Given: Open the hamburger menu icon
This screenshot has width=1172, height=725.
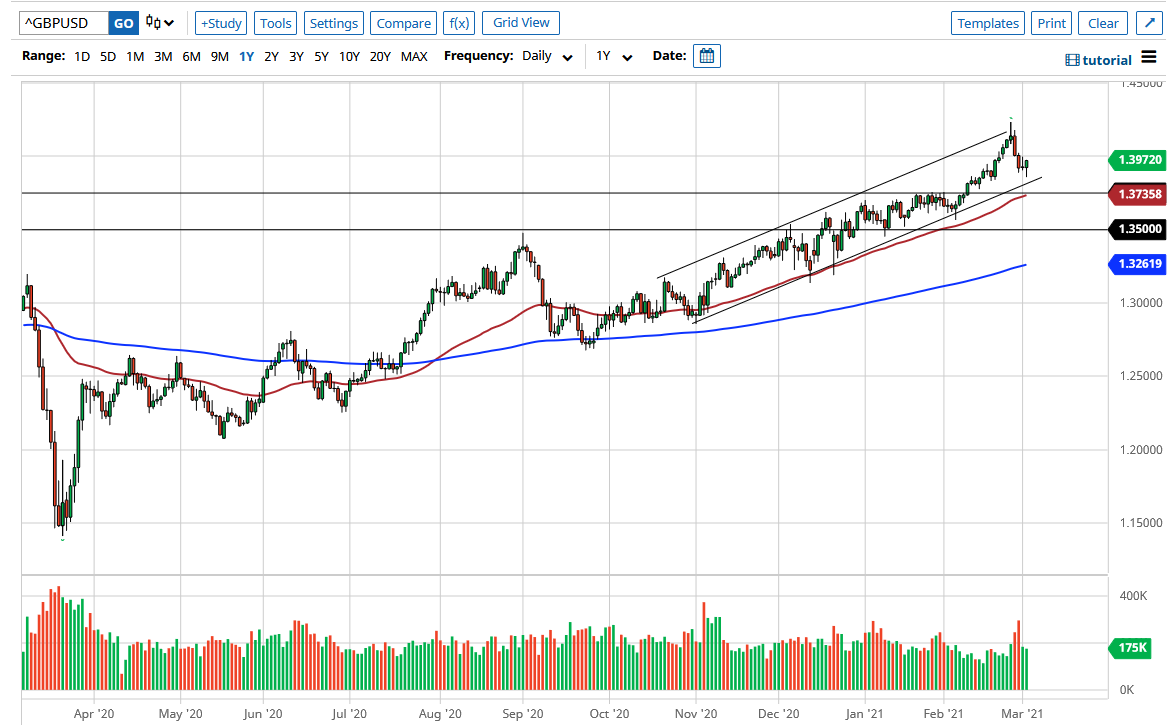Looking at the screenshot, I should [1149, 57].
